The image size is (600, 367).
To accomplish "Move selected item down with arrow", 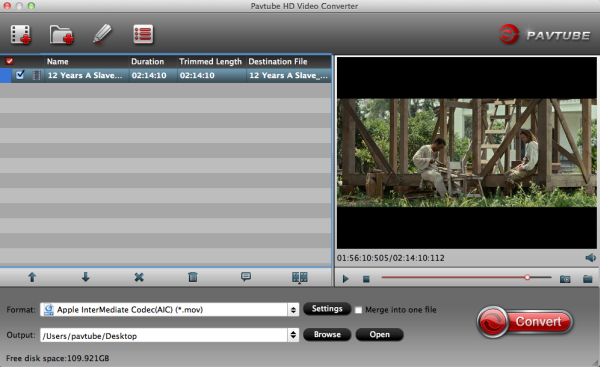I will click(x=86, y=277).
